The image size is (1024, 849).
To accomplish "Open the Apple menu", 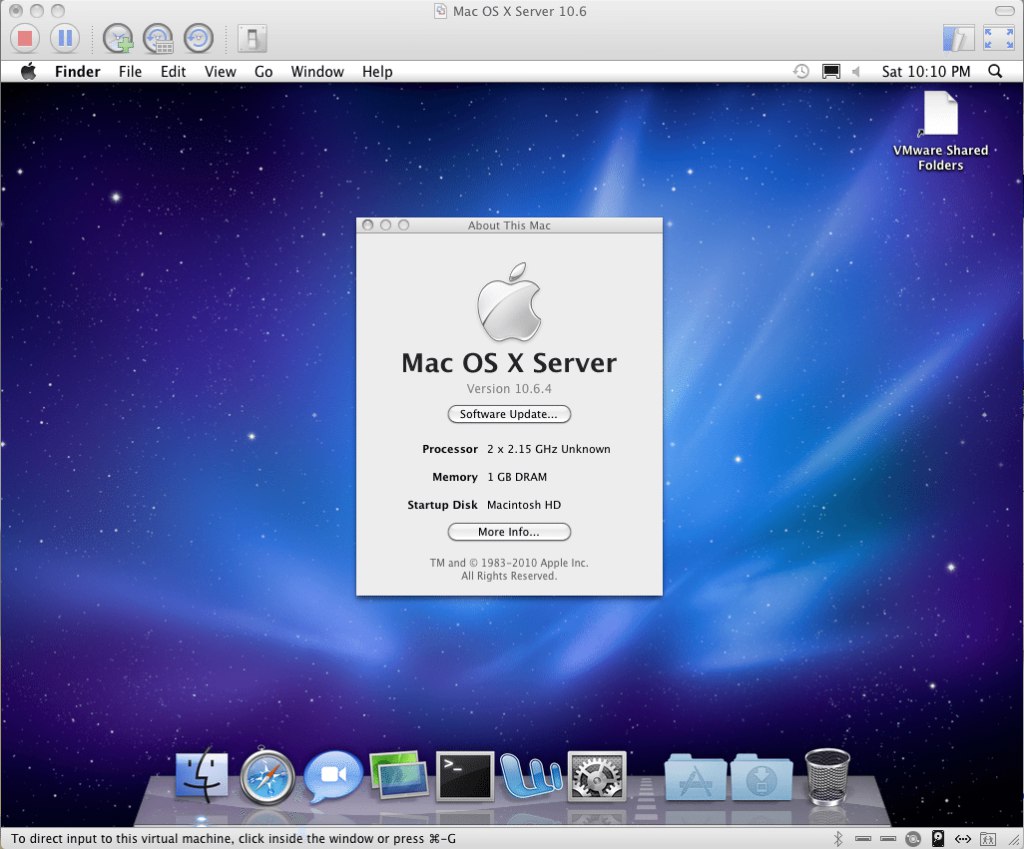I will click(28, 71).
